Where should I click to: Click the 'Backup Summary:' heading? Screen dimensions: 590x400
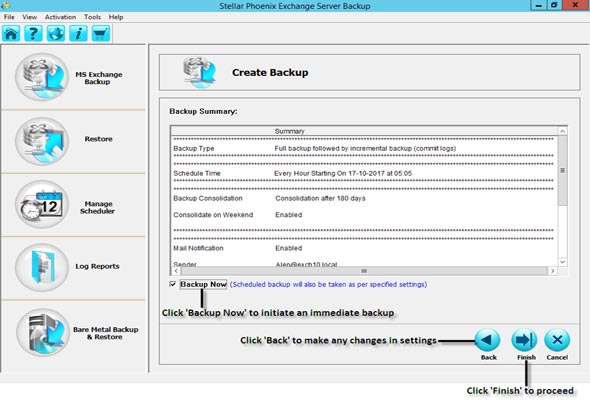click(203, 111)
